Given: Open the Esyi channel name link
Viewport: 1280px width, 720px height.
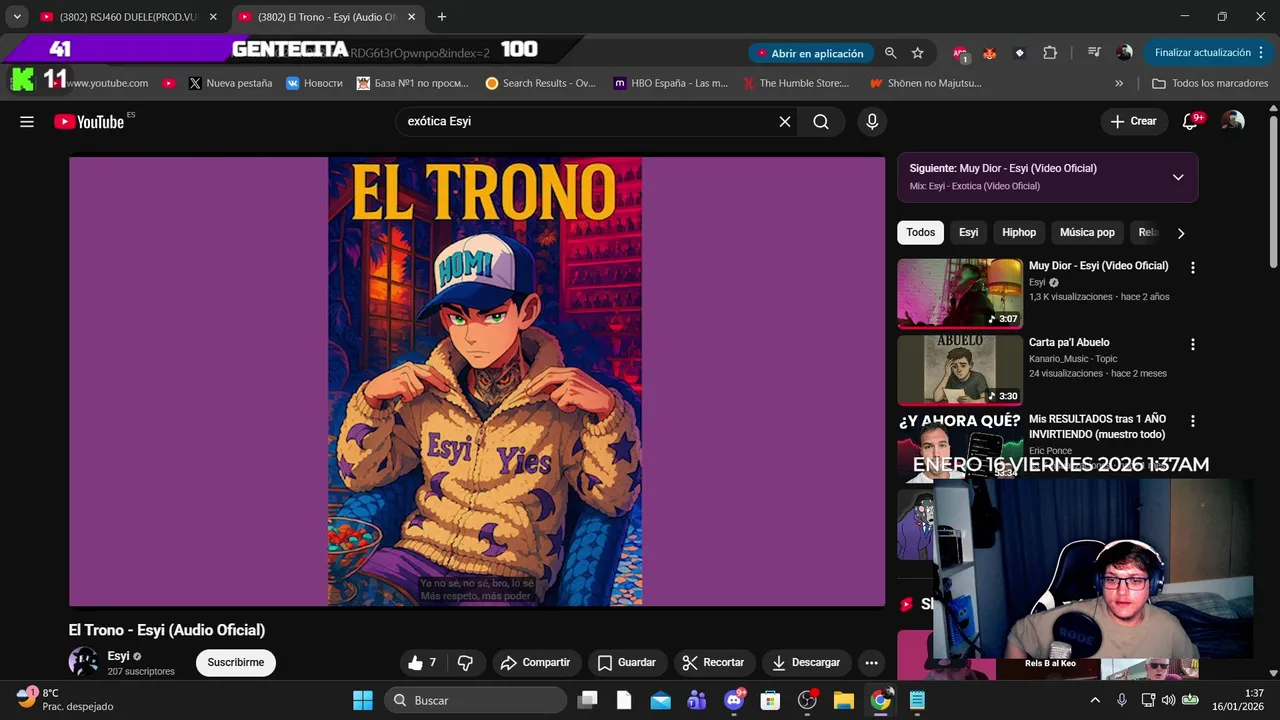Looking at the screenshot, I should click(118, 656).
